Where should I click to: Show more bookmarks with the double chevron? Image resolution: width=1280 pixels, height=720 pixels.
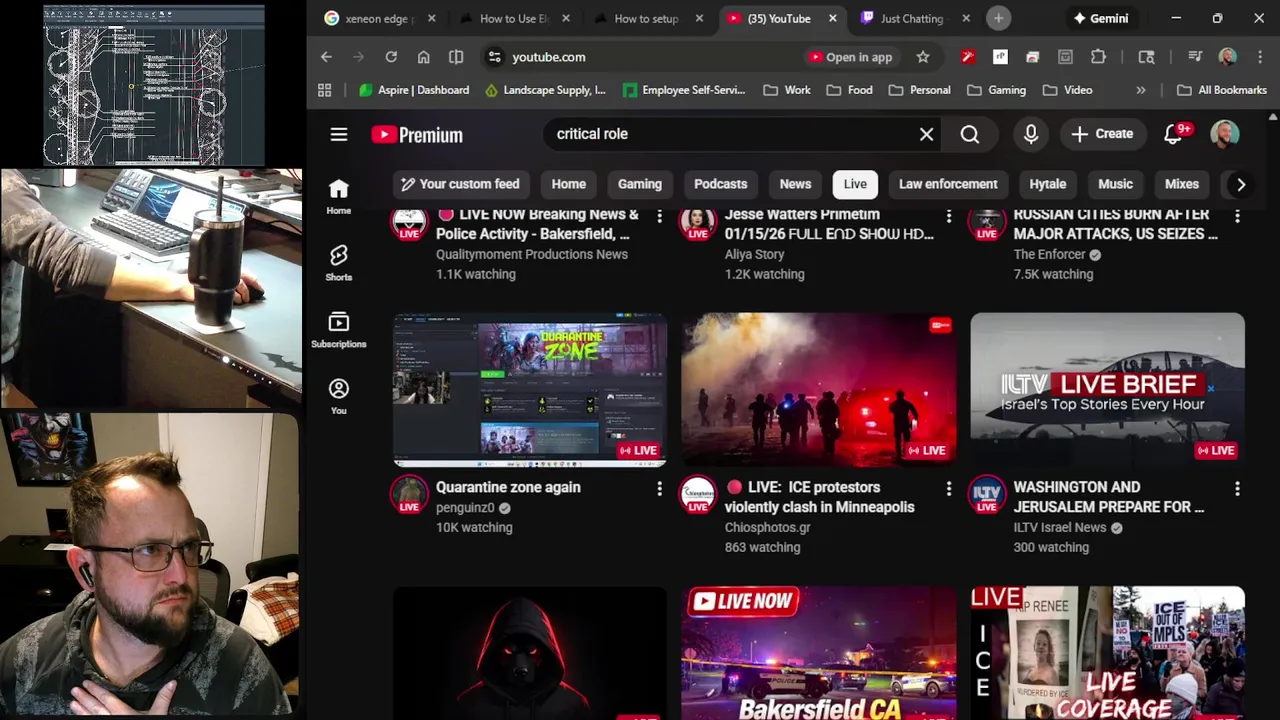tap(1141, 90)
